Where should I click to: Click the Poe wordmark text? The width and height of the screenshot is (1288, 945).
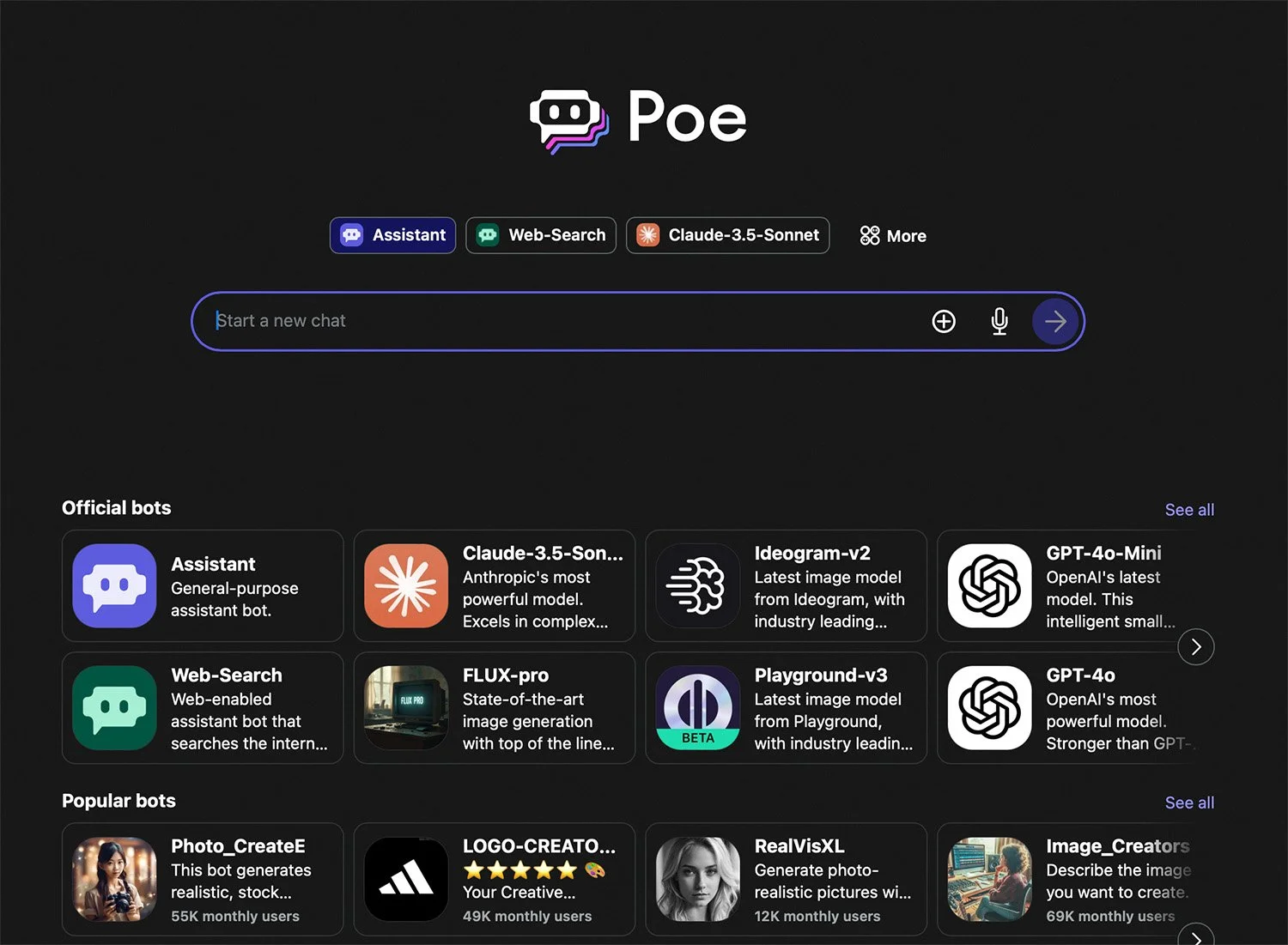[687, 117]
